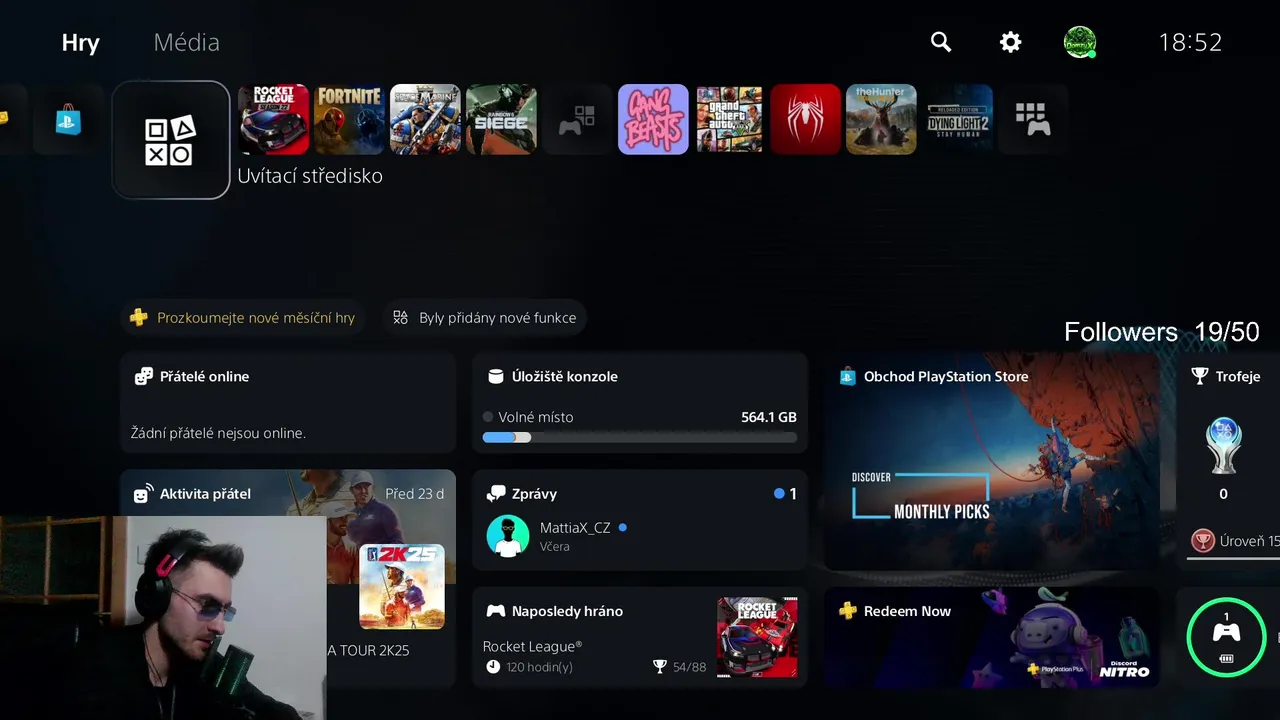Click the '564.1 GB' free space value
1280x720 pixels.
click(x=769, y=417)
